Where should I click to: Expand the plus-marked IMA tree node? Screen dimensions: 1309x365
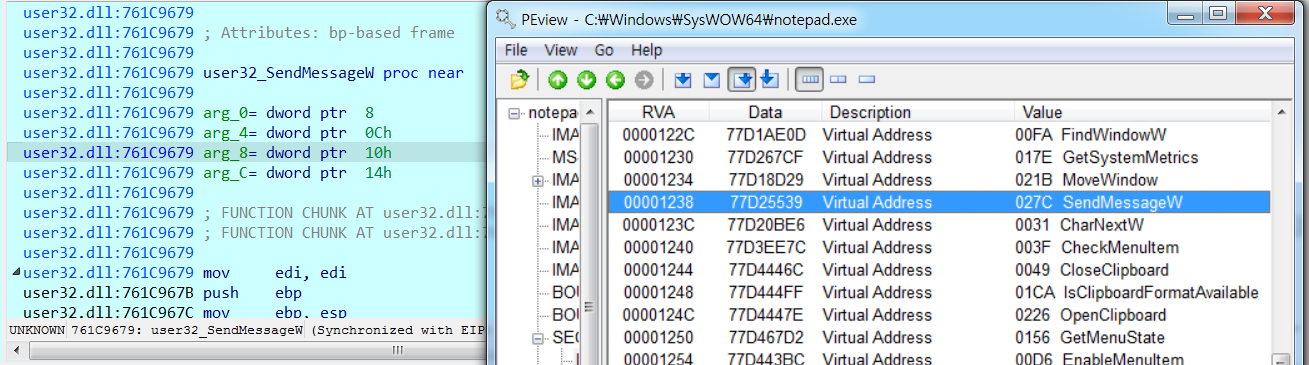(538, 181)
